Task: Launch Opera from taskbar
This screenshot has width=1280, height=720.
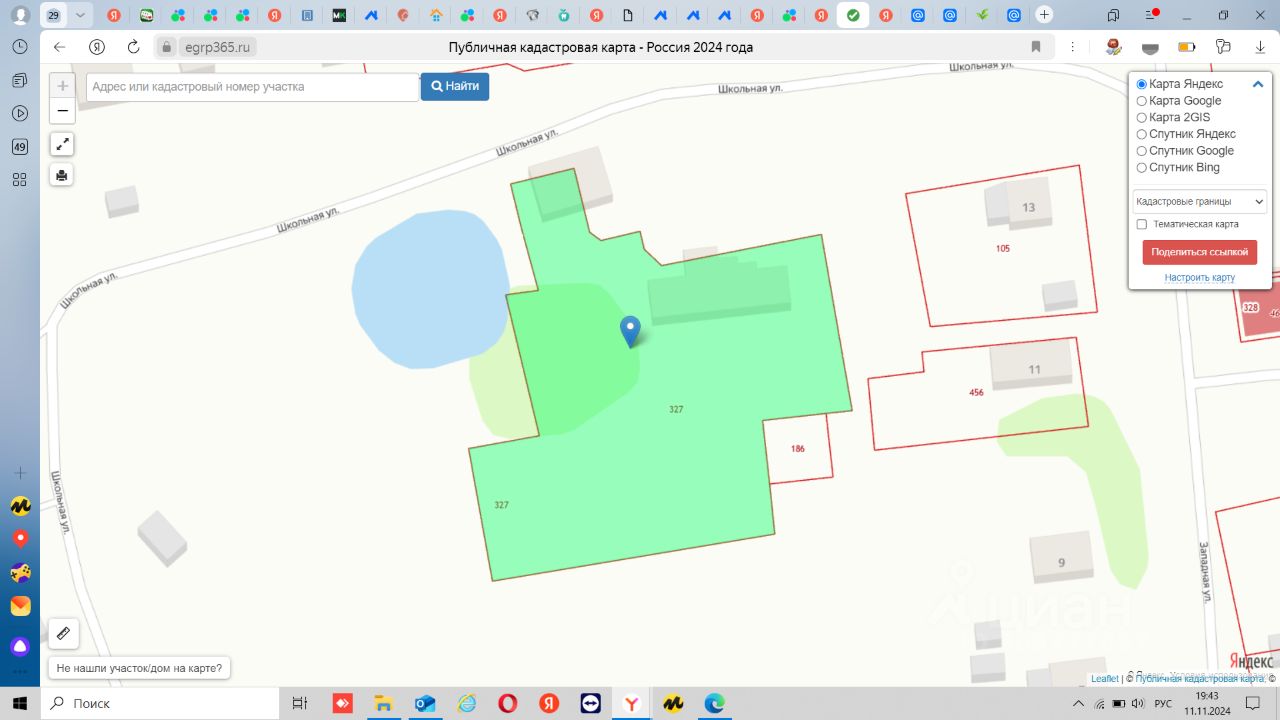Action: pos(507,703)
